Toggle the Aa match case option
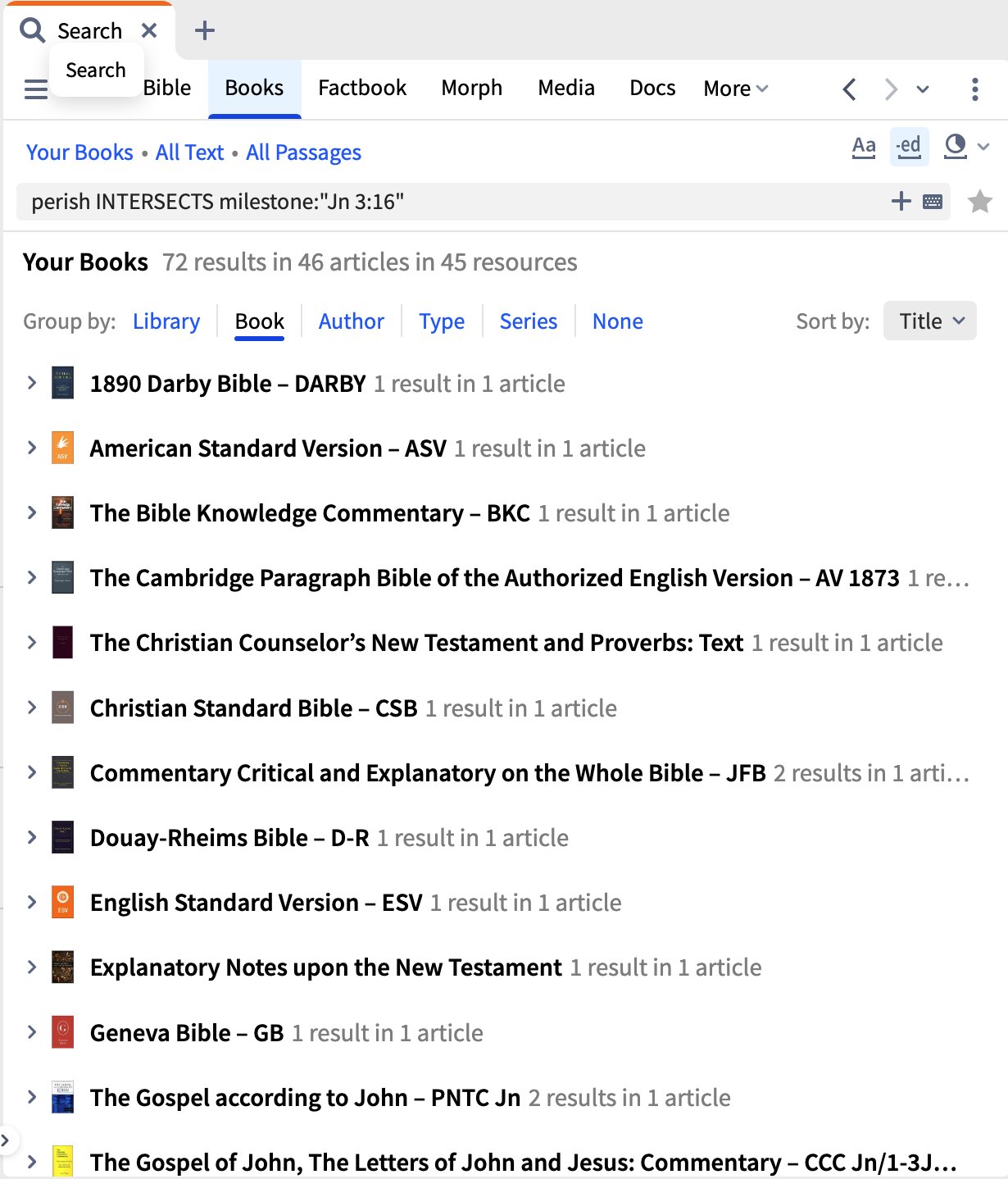The height and width of the screenshot is (1179, 1008). coord(864,147)
